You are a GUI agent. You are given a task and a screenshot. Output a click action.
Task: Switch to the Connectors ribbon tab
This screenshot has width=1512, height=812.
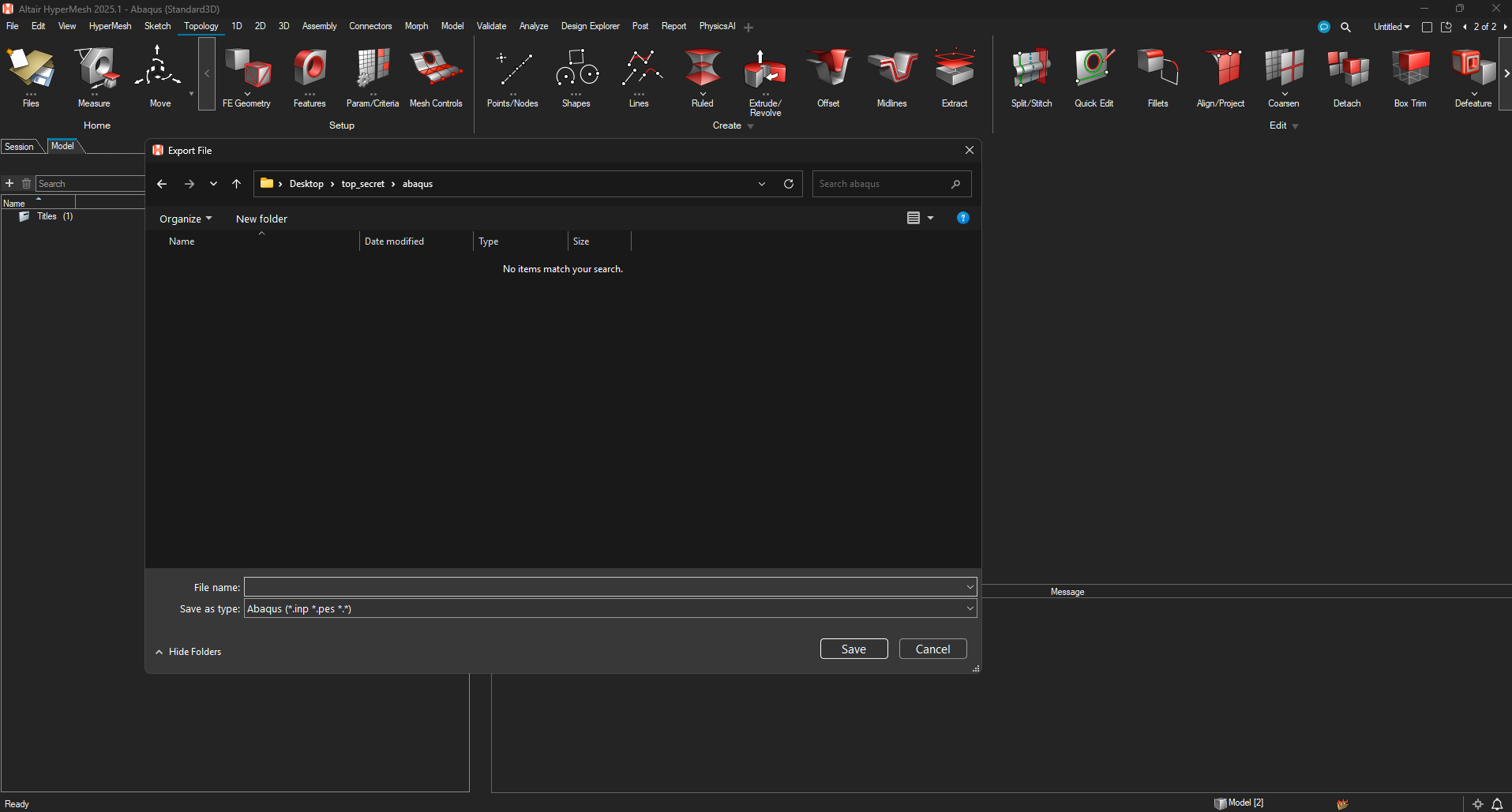370,26
